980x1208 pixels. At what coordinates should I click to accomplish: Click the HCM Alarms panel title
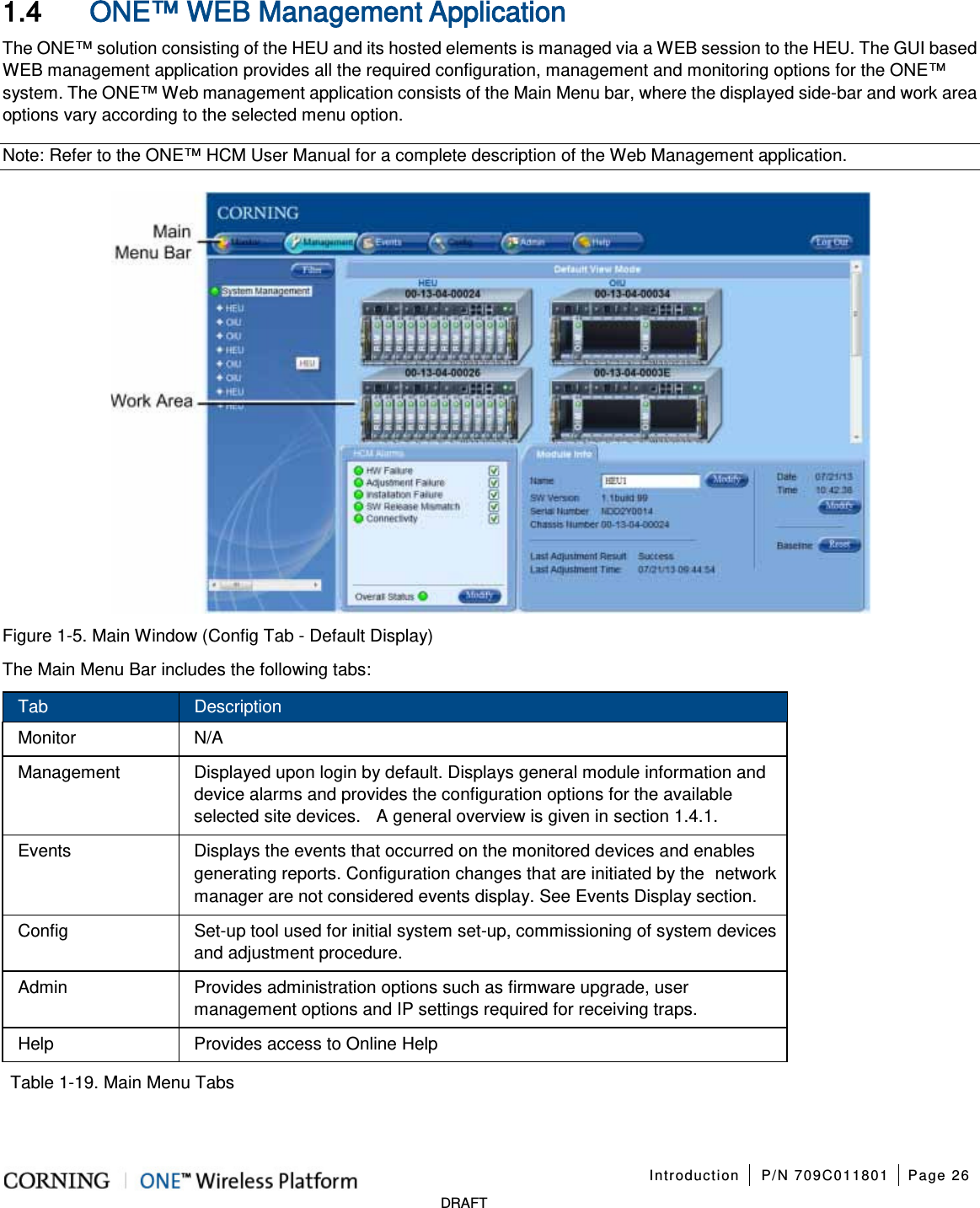point(378,454)
